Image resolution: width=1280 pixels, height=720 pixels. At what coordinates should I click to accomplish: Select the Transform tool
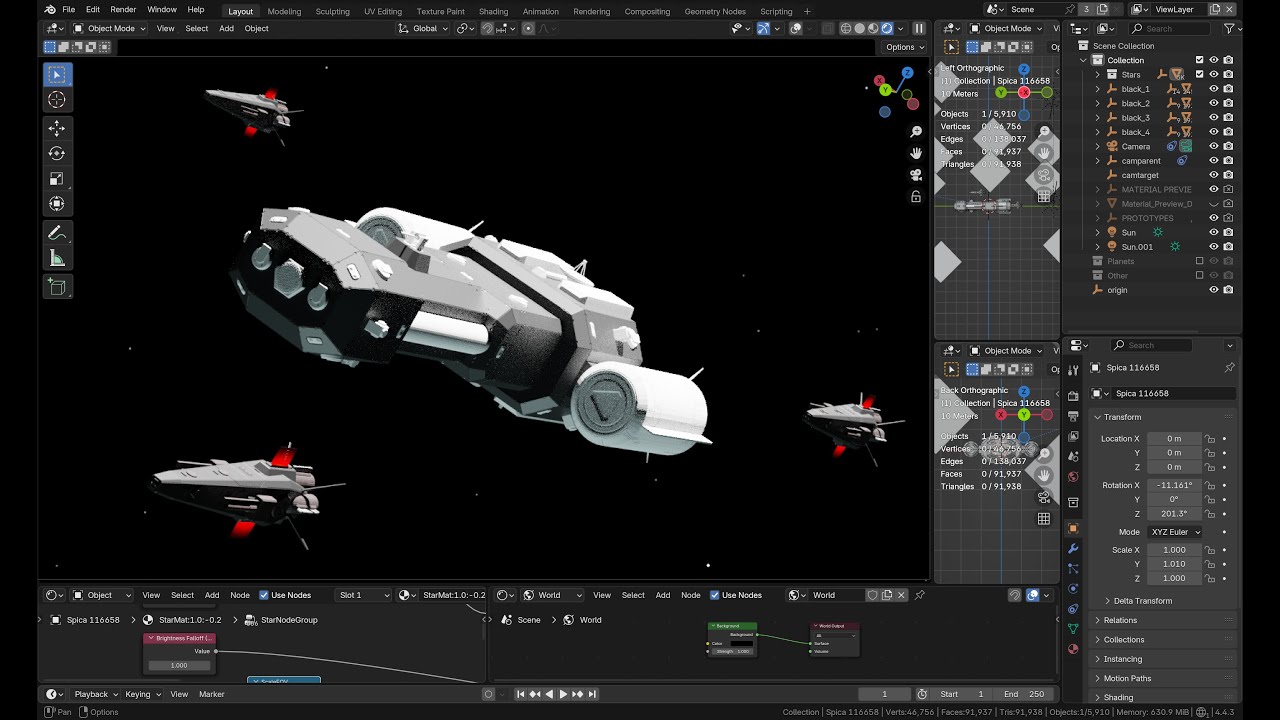[x=57, y=204]
